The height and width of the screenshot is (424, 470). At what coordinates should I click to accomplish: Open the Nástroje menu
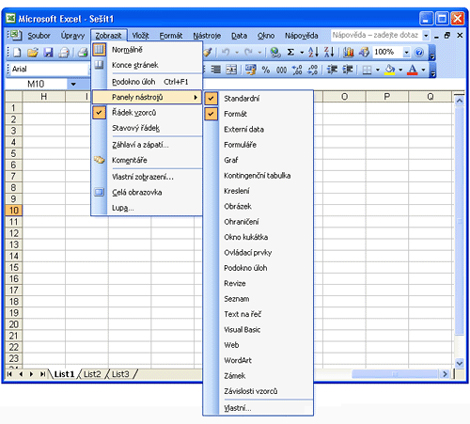[x=207, y=36]
